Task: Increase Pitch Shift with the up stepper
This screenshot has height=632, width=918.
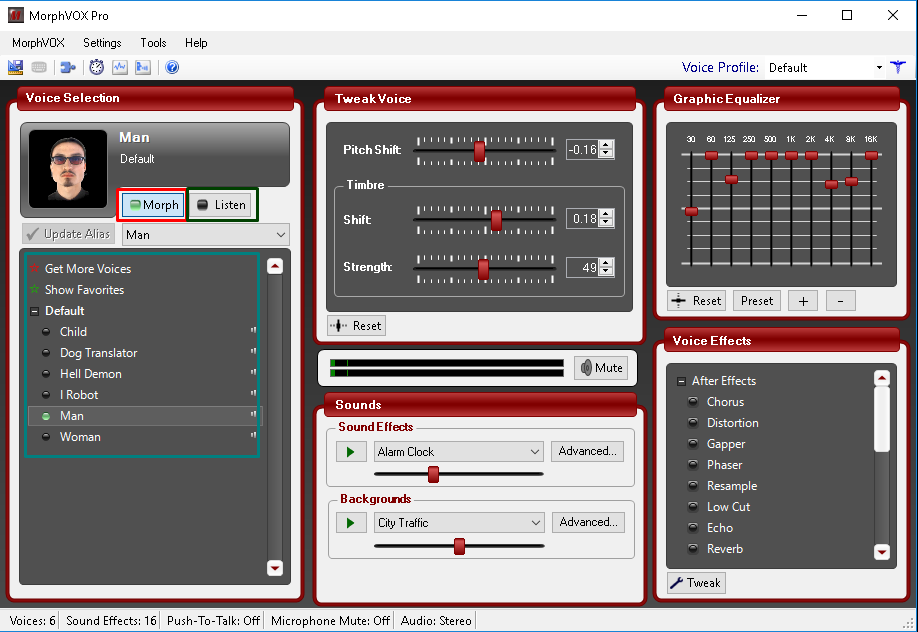Action: tap(607, 145)
